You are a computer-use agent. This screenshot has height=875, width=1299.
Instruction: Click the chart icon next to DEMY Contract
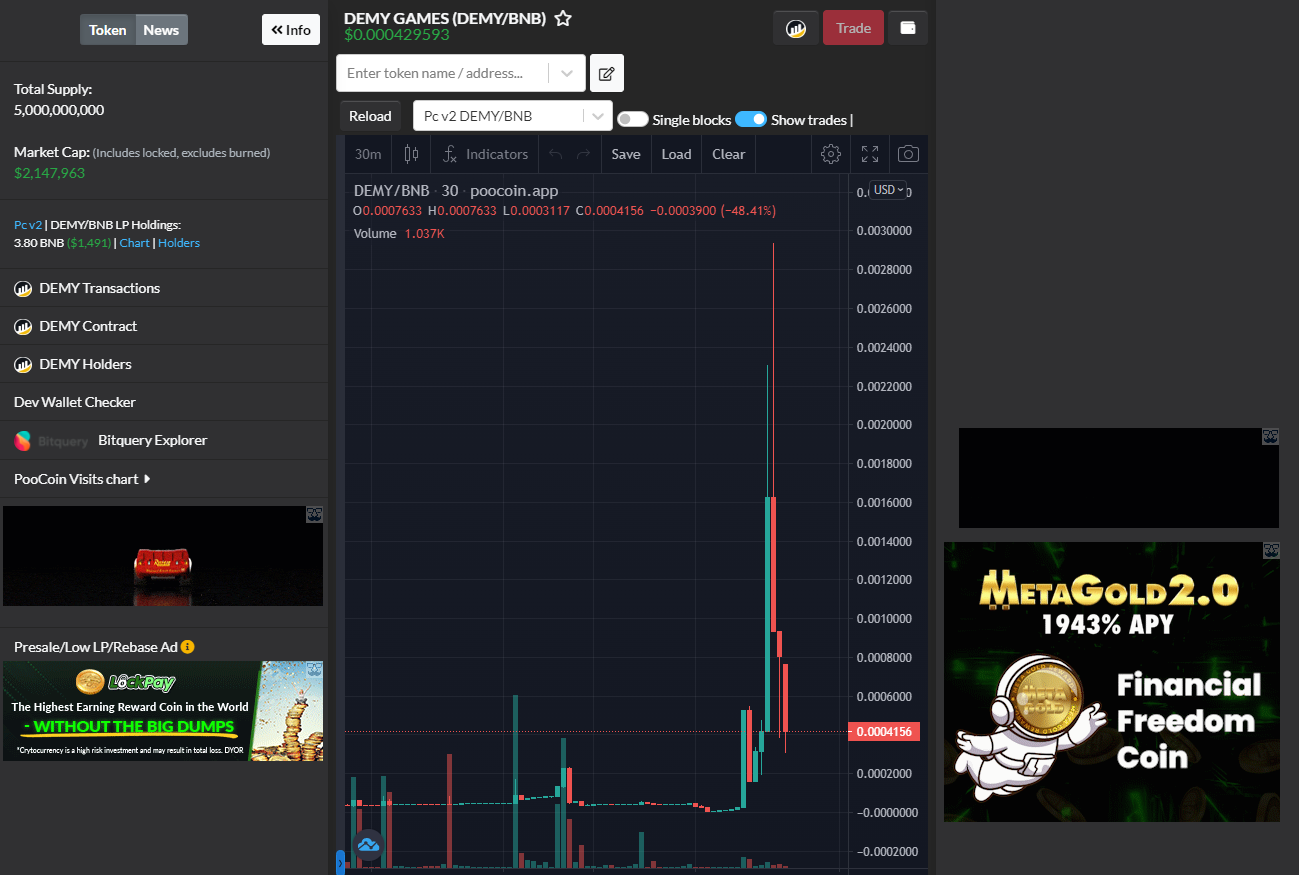[x=23, y=326]
